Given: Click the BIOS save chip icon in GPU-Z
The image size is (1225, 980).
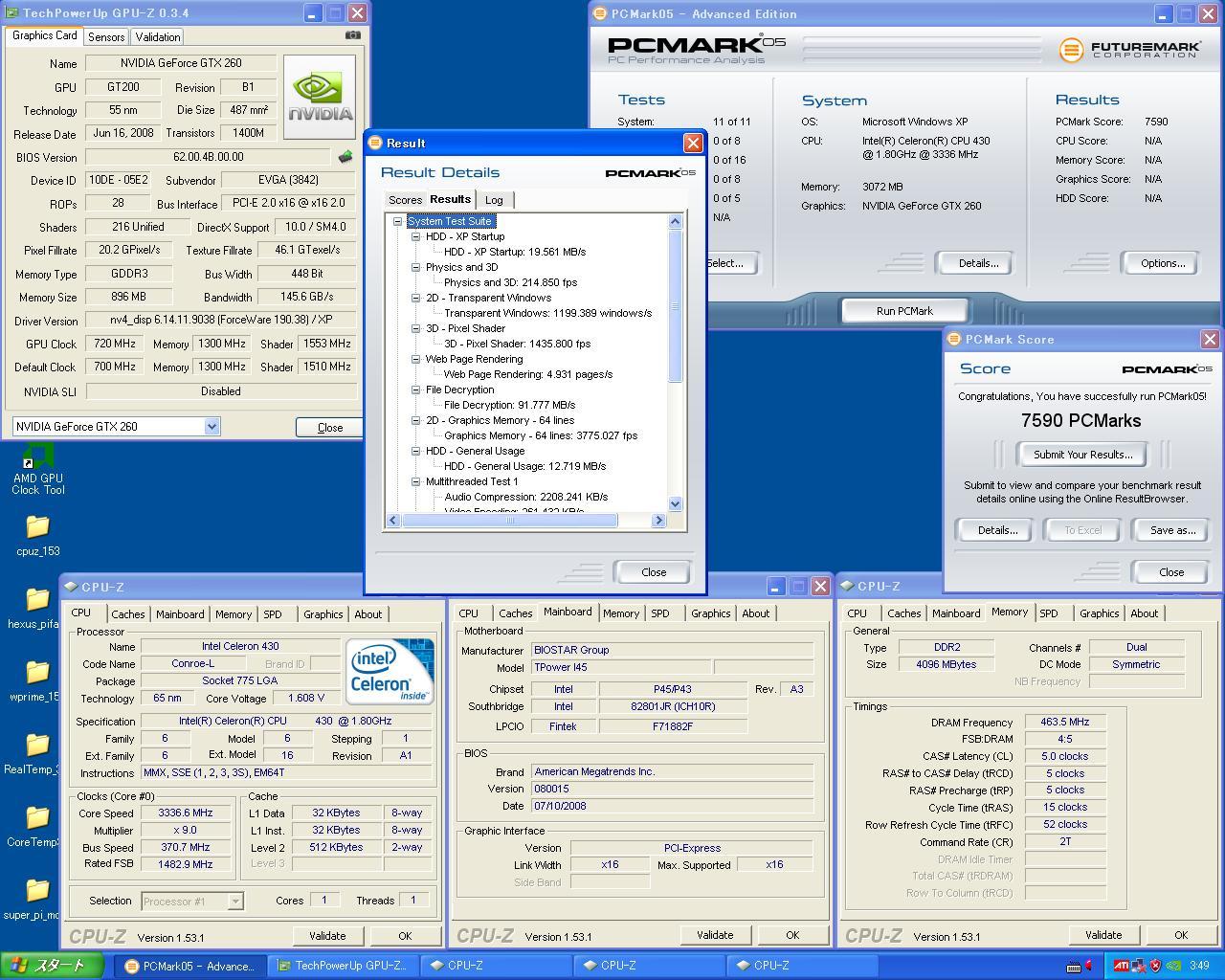Looking at the screenshot, I should point(345,157).
